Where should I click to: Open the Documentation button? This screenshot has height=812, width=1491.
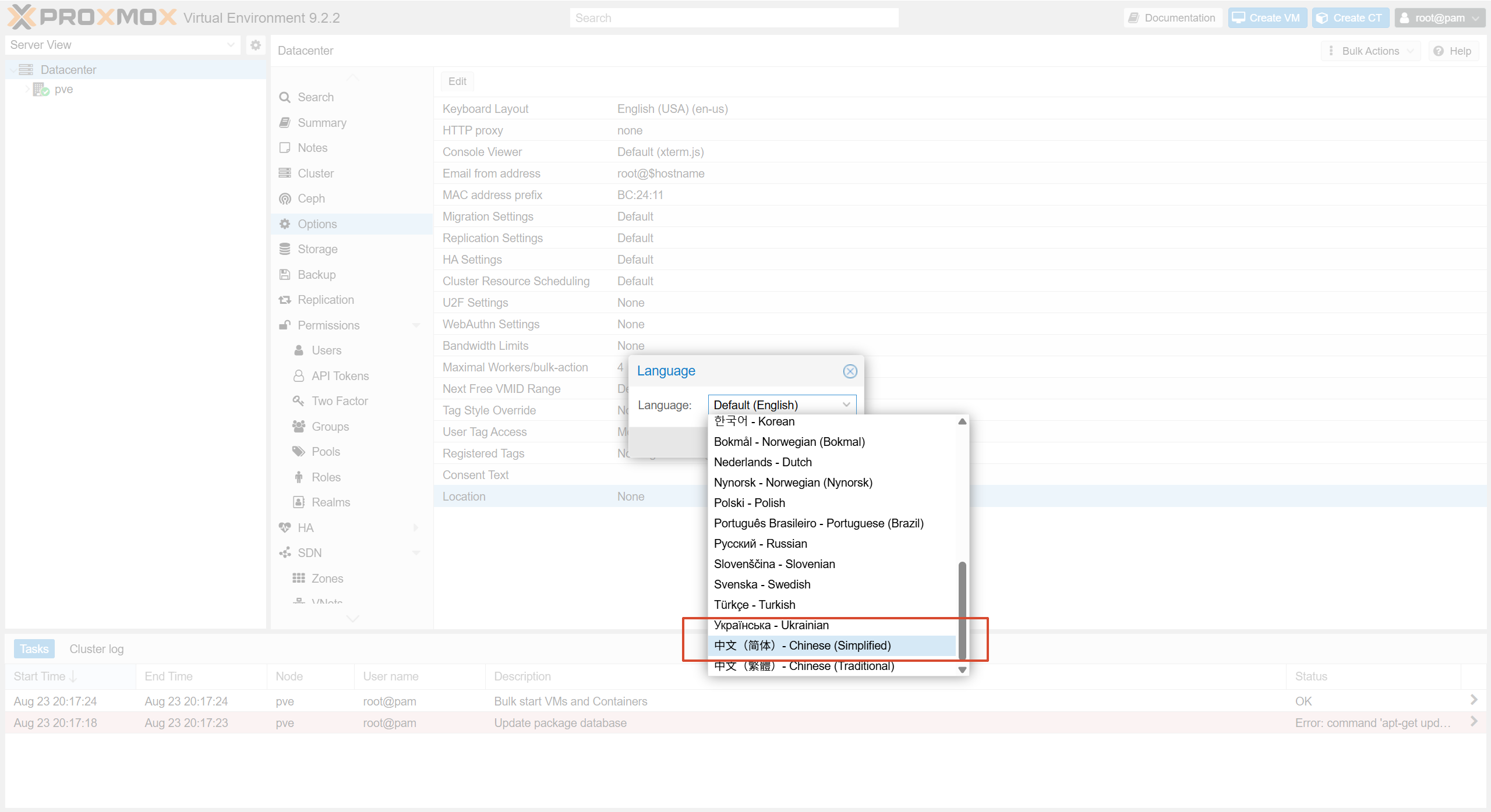click(x=1172, y=17)
